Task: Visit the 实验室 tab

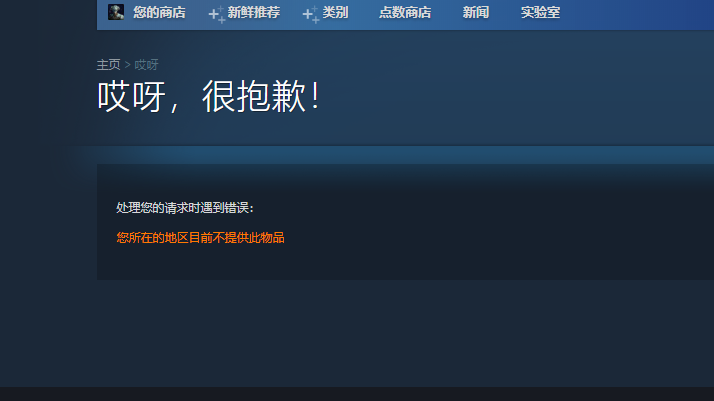Action: coord(540,13)
